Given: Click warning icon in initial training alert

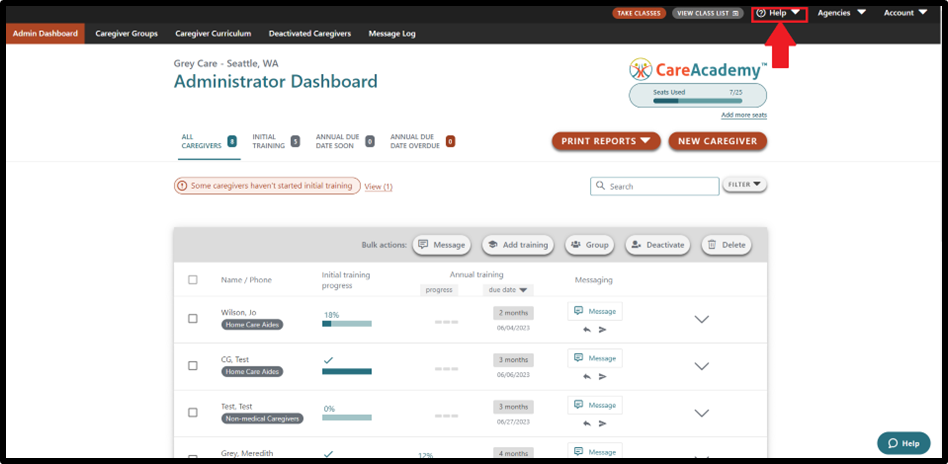Looking at the screenshot, I should [x=182, y=186].
